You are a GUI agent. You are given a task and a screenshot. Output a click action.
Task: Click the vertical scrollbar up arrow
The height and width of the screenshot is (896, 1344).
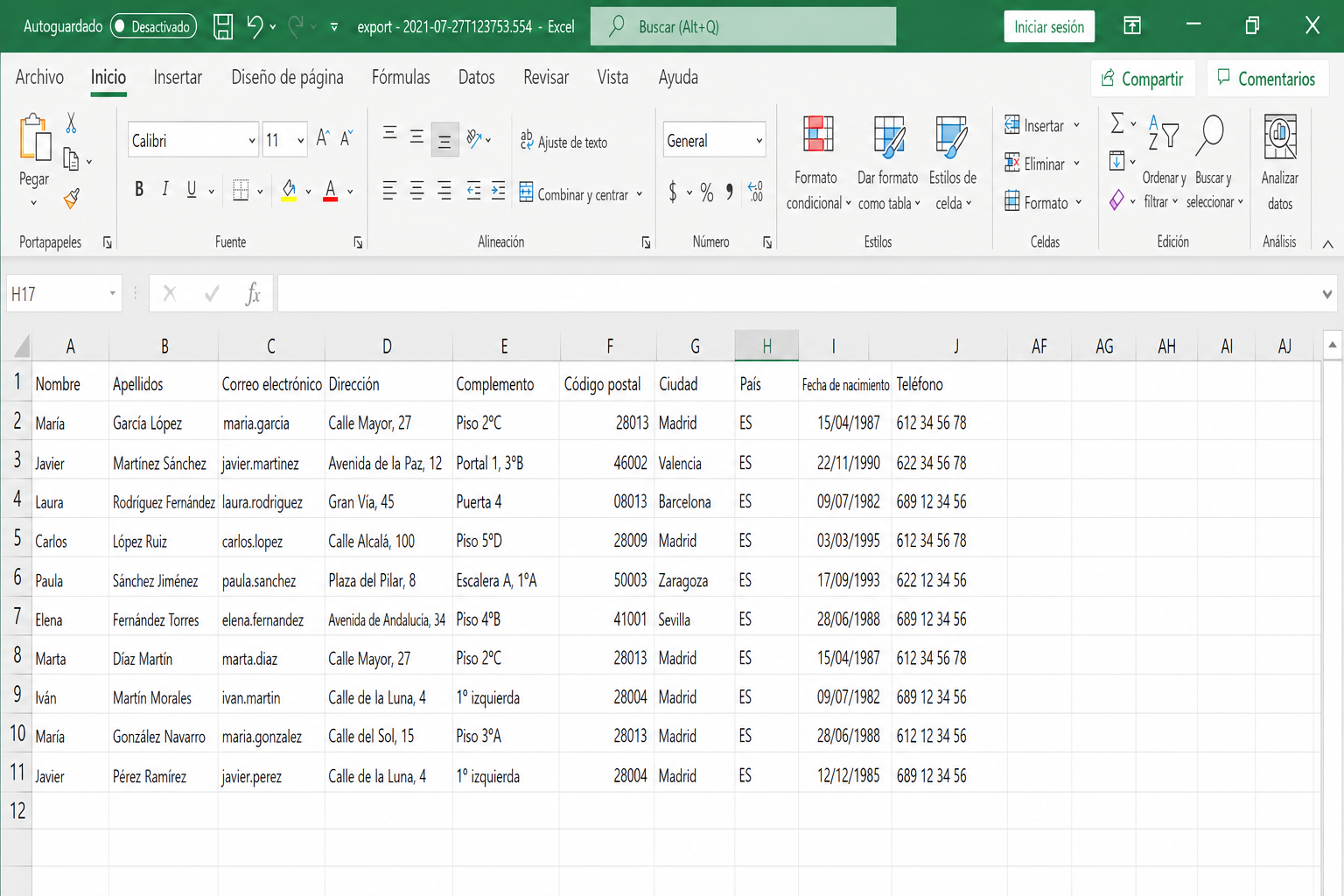pos(1332,345)
